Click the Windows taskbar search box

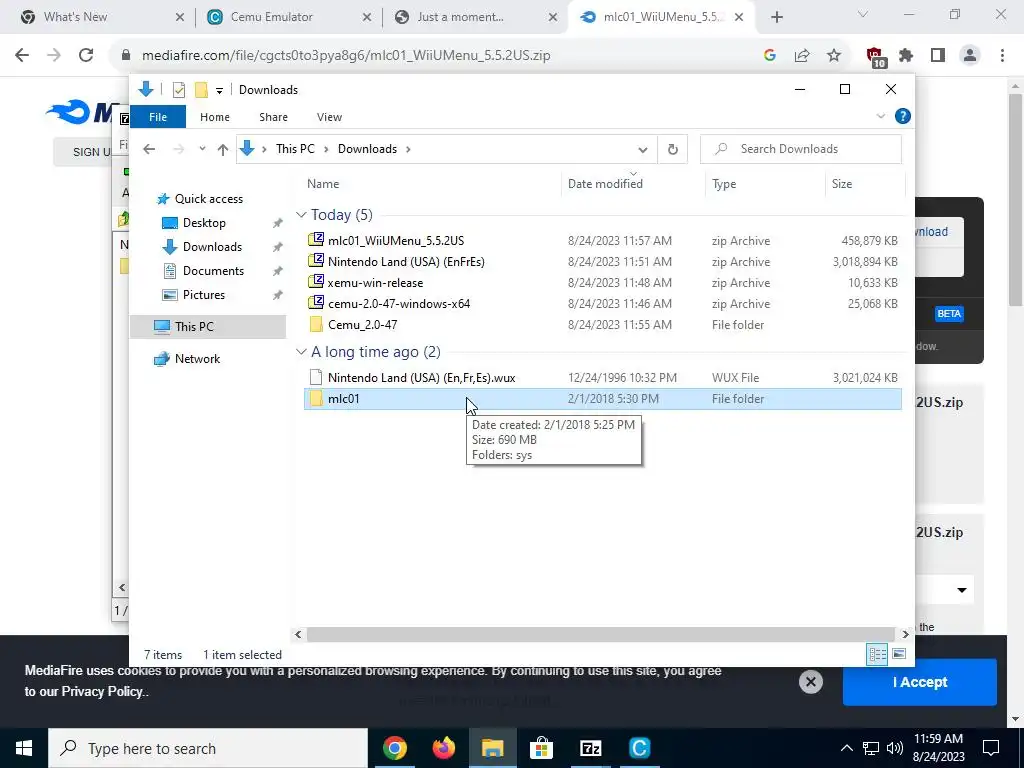(x=209, y=748)
